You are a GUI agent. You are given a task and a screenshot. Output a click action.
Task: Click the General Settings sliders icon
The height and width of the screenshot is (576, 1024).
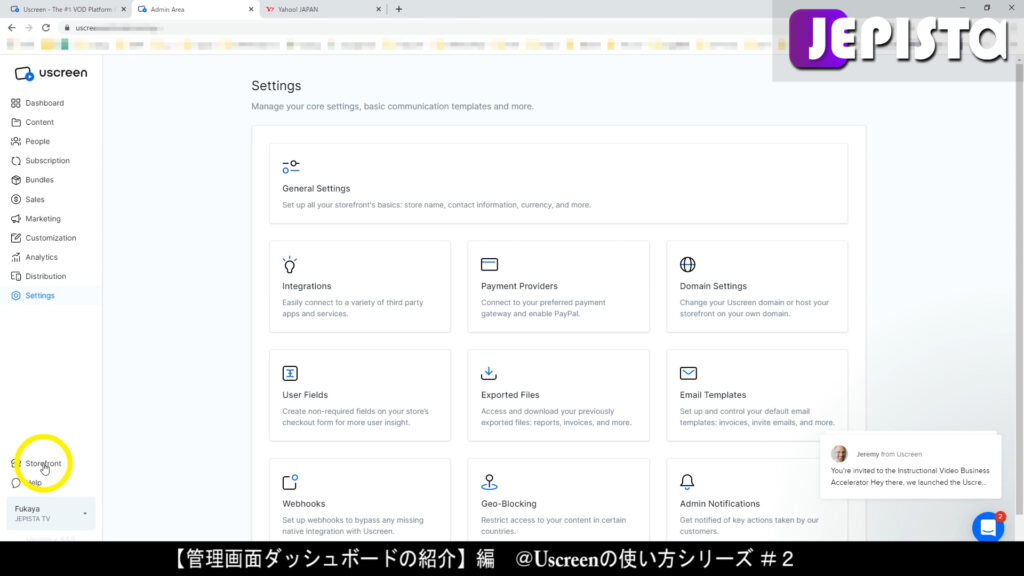tap(291, 167)
